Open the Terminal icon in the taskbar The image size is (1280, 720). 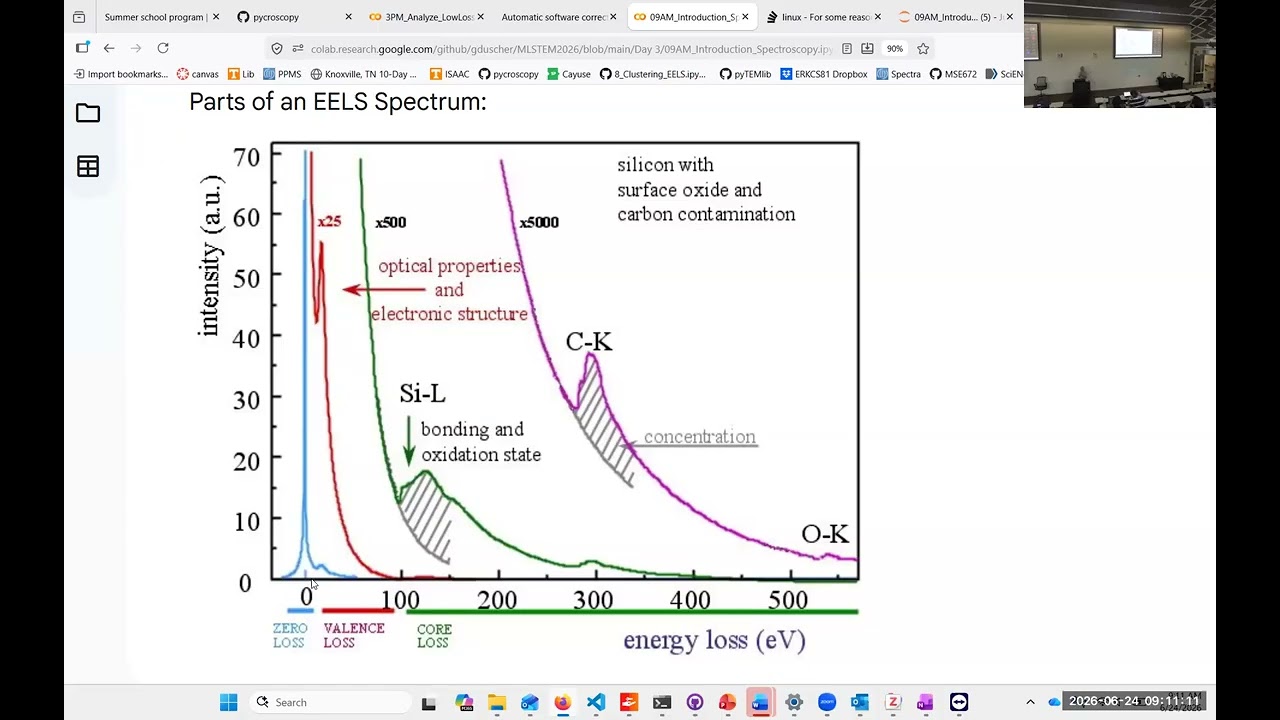tap(661, 702)
